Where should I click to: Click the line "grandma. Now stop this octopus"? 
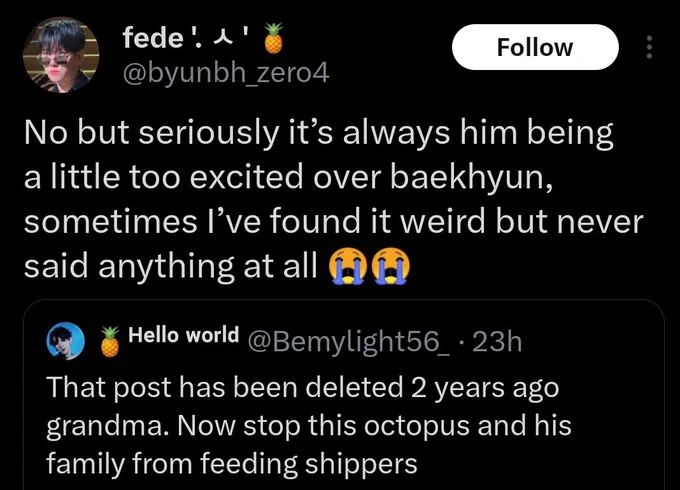(x=309, y=425)
